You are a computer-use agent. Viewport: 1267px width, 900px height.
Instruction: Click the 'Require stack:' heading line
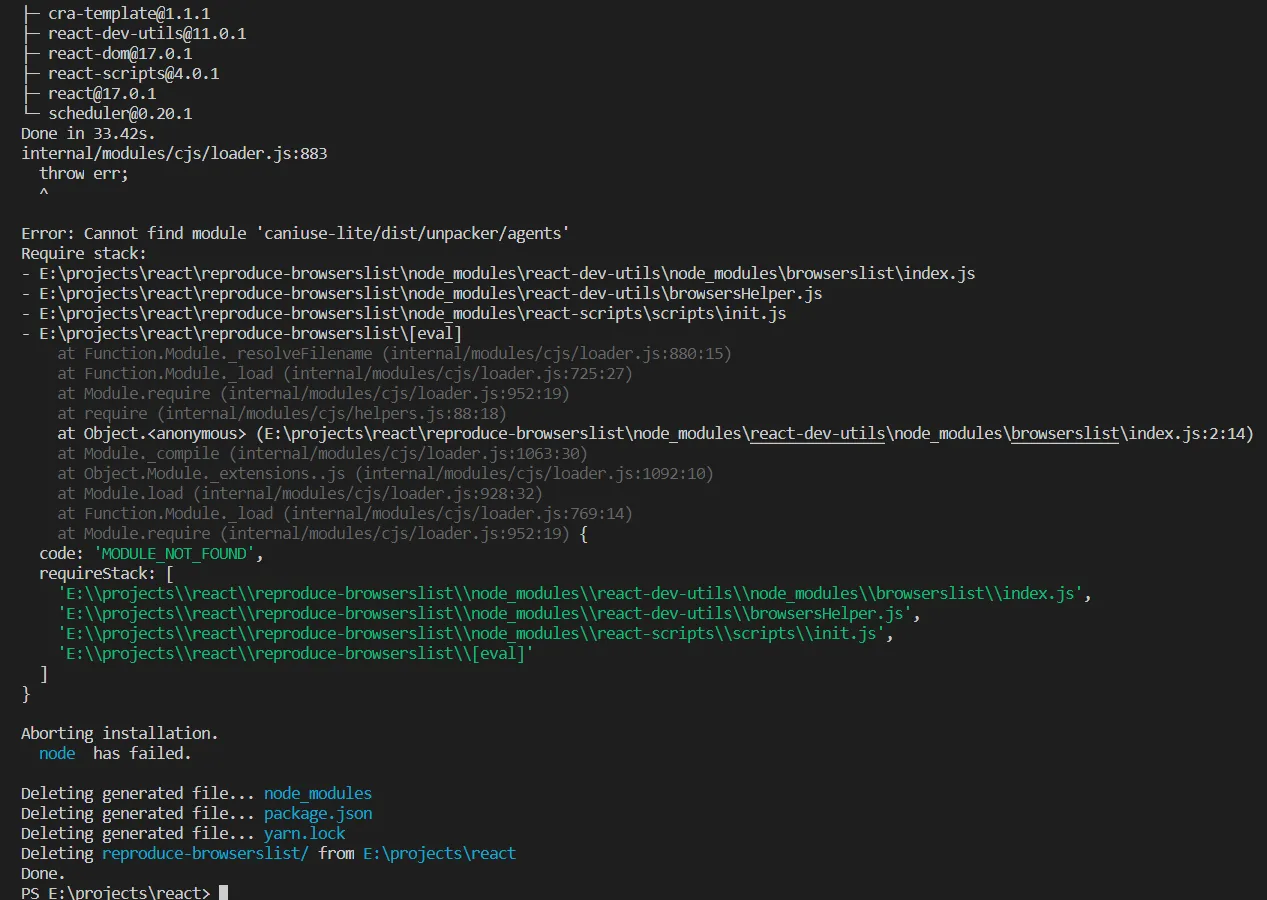click(84, 253)
